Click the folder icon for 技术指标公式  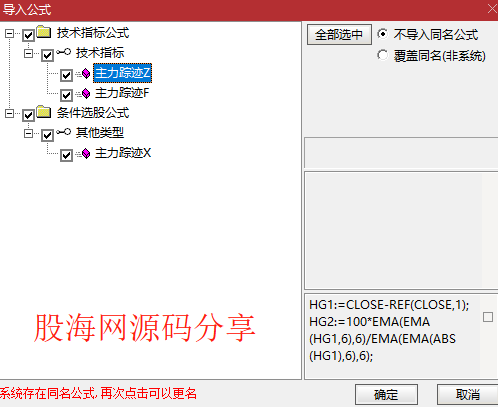tap(44, 32)
